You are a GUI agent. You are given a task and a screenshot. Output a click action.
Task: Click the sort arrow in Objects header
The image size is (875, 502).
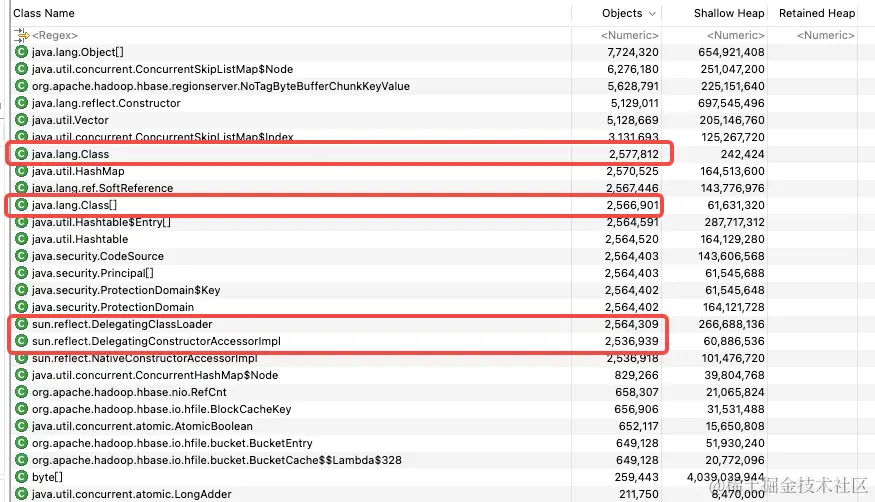(652, 14)
